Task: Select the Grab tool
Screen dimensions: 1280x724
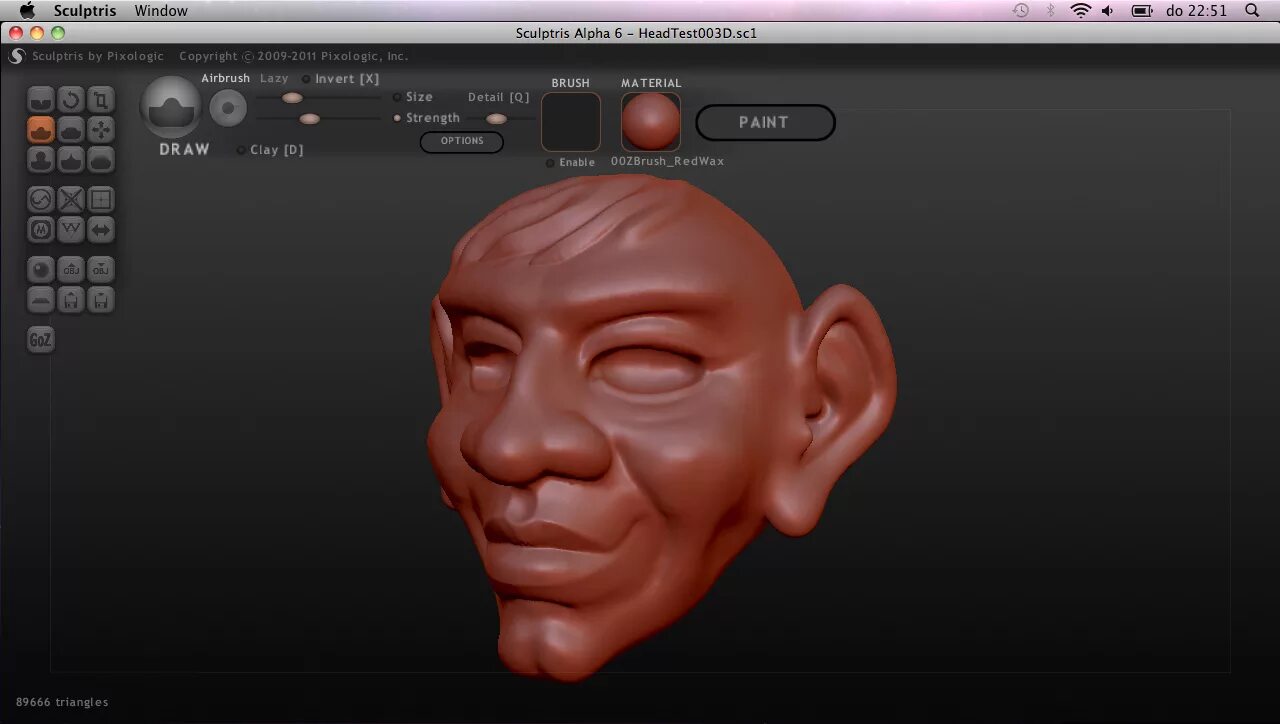Action: coord(101,129)
